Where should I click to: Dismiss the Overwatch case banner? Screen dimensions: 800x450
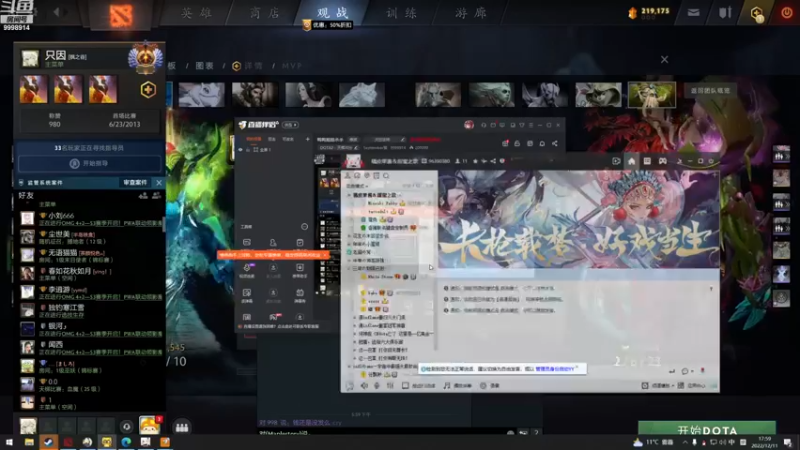click(159, 182)
